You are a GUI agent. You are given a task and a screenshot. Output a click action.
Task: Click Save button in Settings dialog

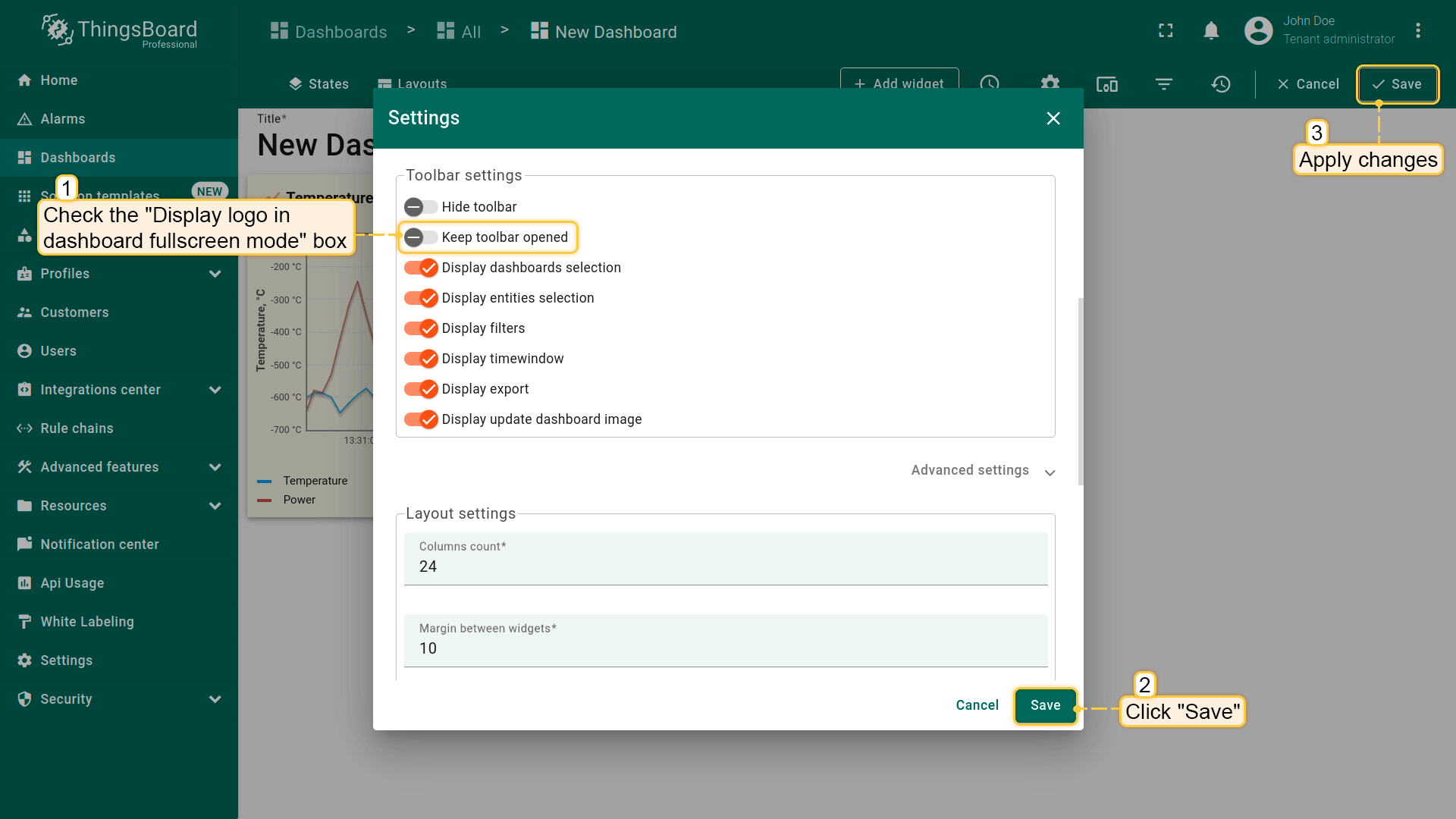tap(1045, 705)
